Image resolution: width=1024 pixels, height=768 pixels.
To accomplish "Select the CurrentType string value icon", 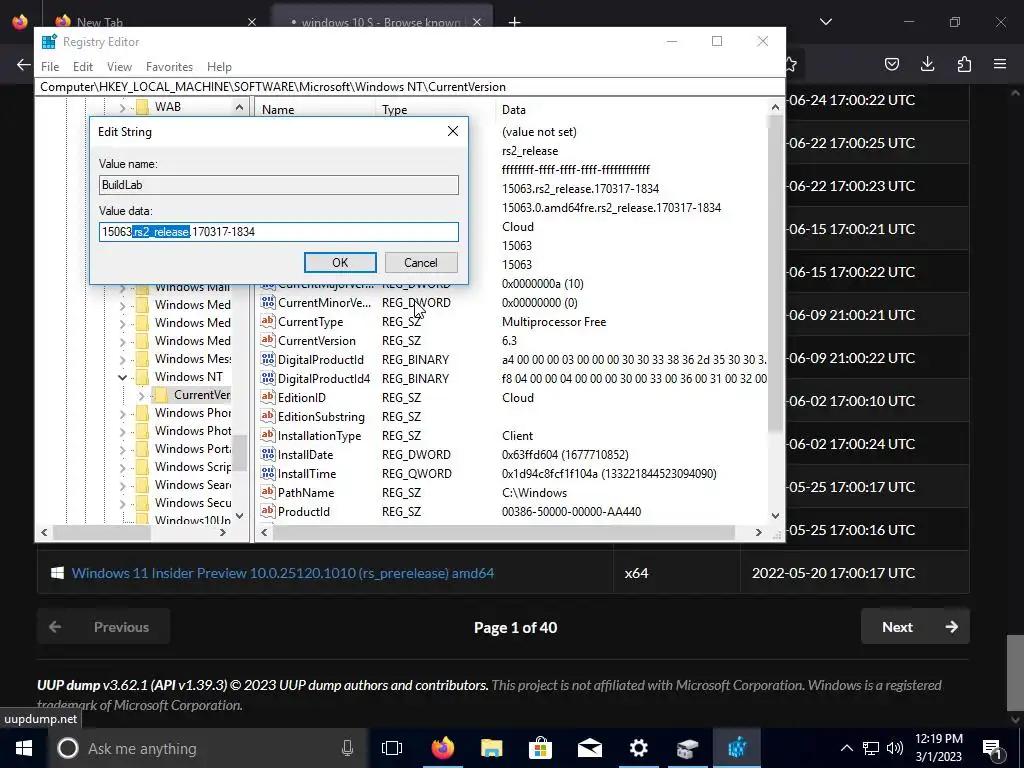I will click(x=268, y=321).
